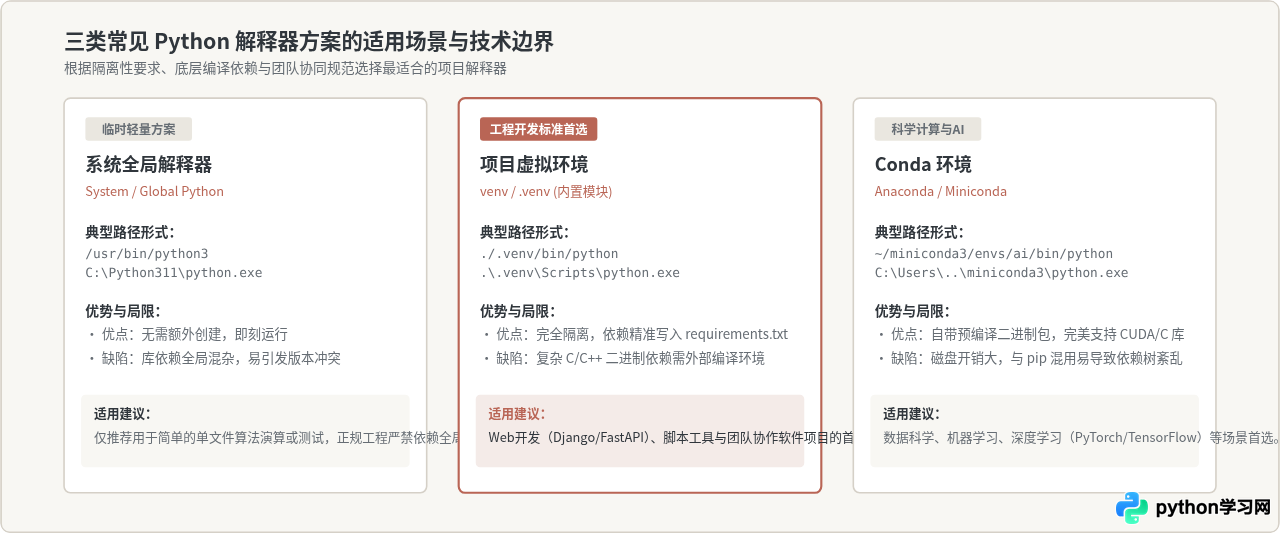Click the subtitle 'venv / .venv (内置模块)'
The height and width of the screenshot is (534, 1280).
click(x=546, y=191)
